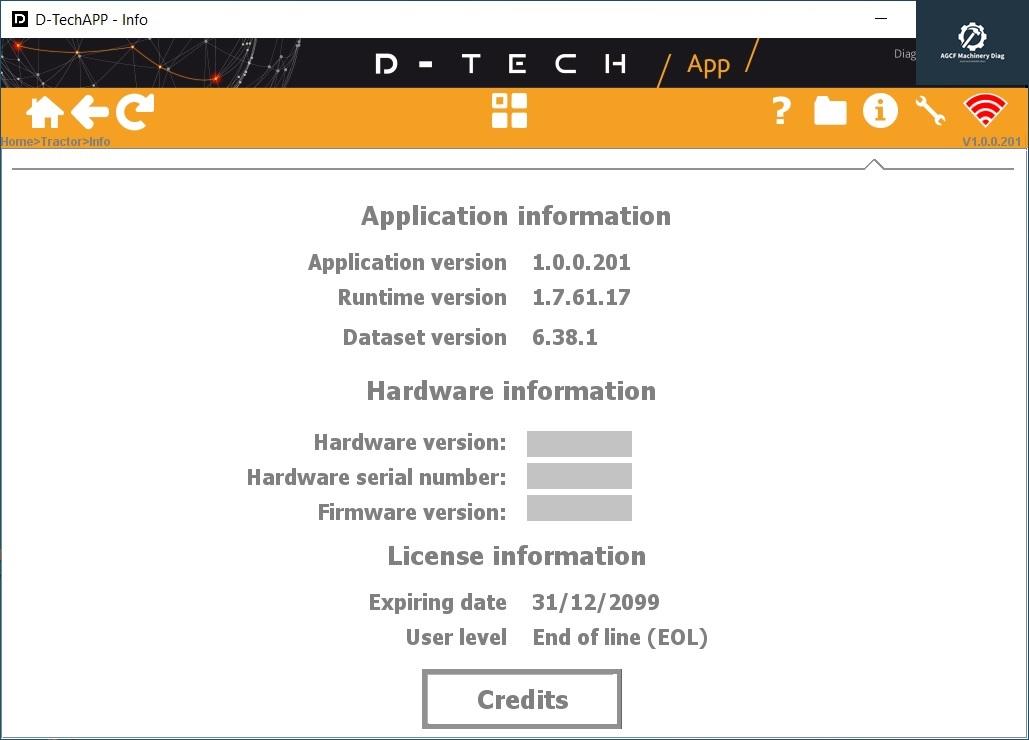Navigate using the Home breadcrumb link

tap(16, 141)
